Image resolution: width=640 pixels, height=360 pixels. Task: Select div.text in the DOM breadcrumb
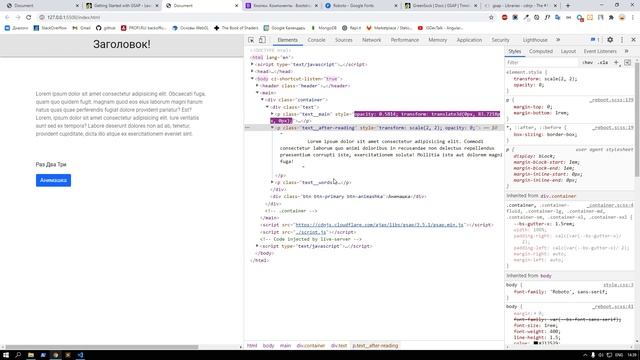point(339,346)
